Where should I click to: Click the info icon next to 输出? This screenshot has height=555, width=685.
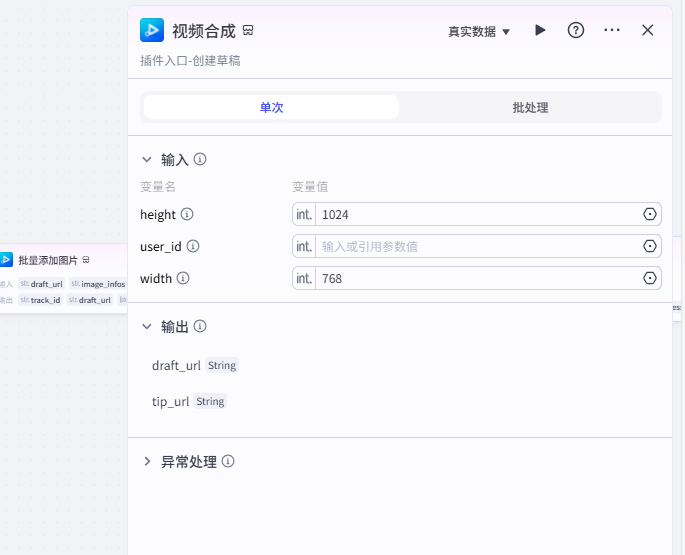coord(200,326)
